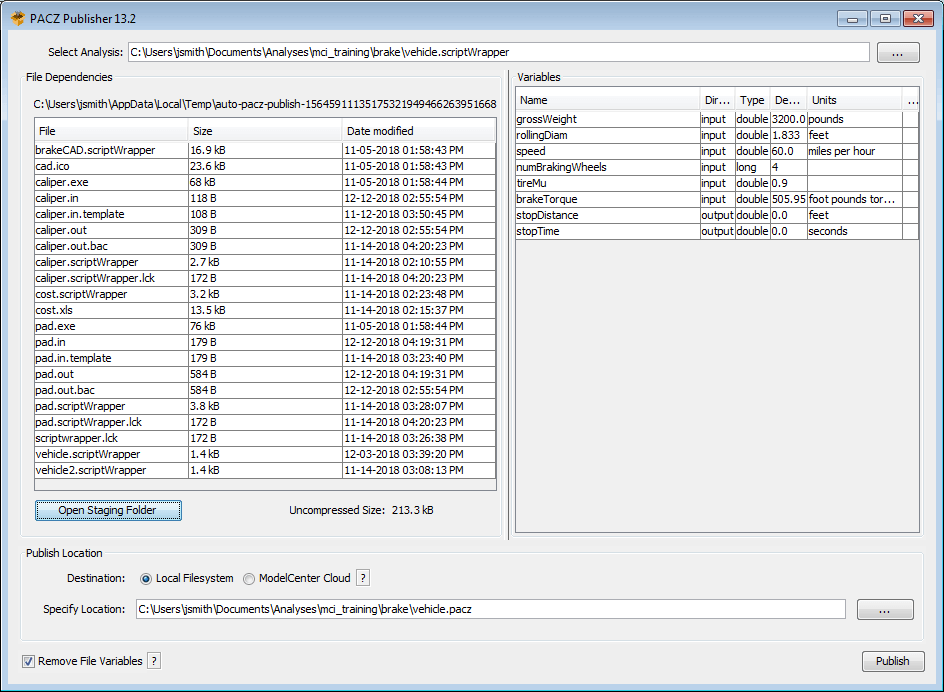Image resolution: width=944 pixels, height=692 pixels.
Task: Select the caliper.scriptWrapper.lck file row
Action: click(x=266, y=278)
